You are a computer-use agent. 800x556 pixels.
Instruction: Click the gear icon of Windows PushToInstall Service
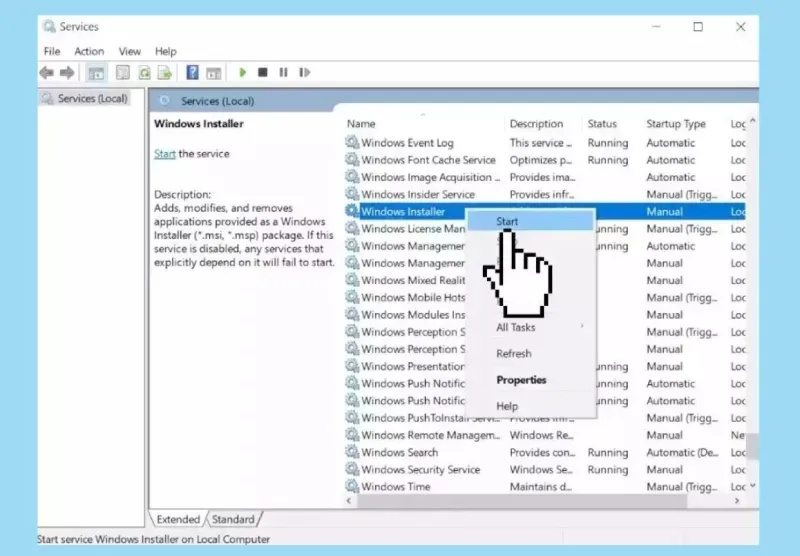[352, 417]
